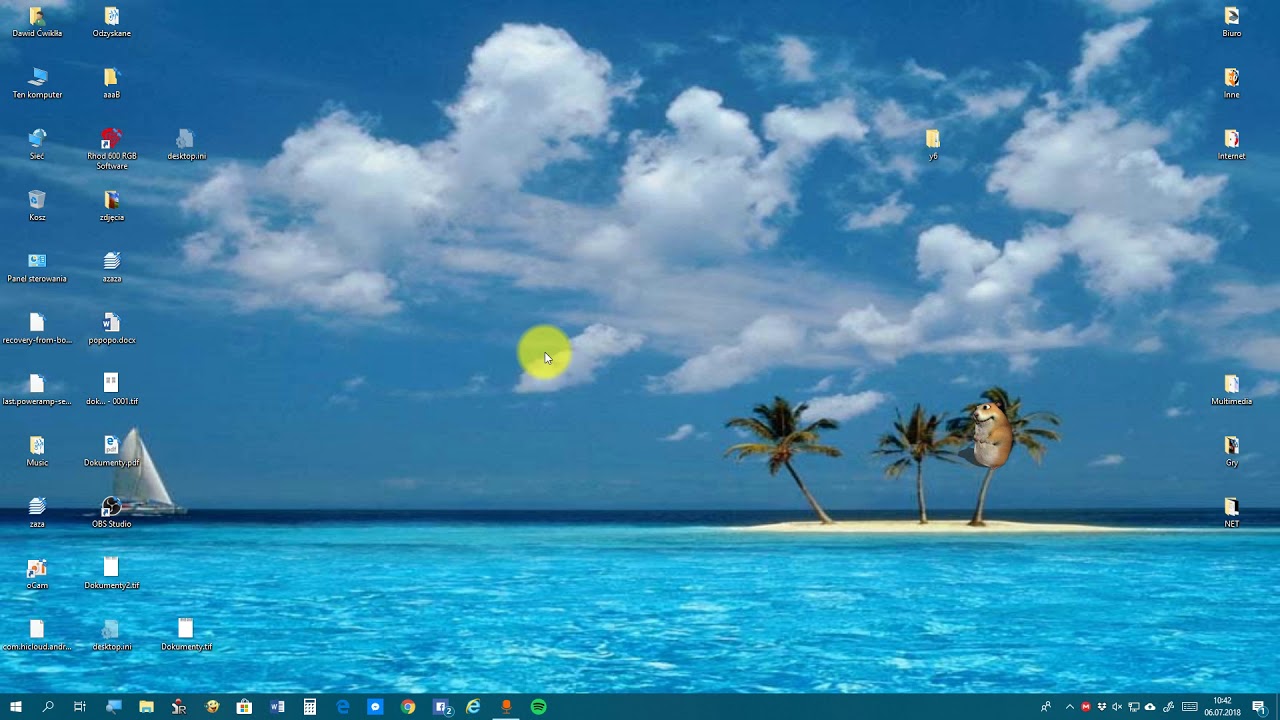Viewport: 1280px width, 720px height.
Task: Switch to oCam recorder in taskbar
Action: (x=506, y=707)
